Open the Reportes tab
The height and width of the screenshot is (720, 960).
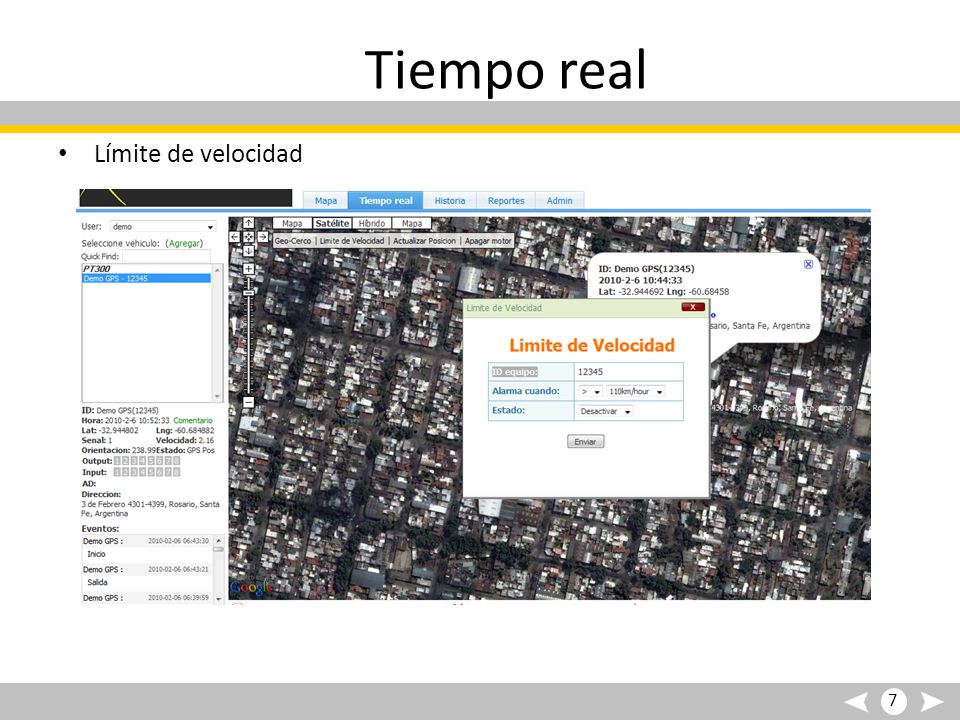pos(506,201)
